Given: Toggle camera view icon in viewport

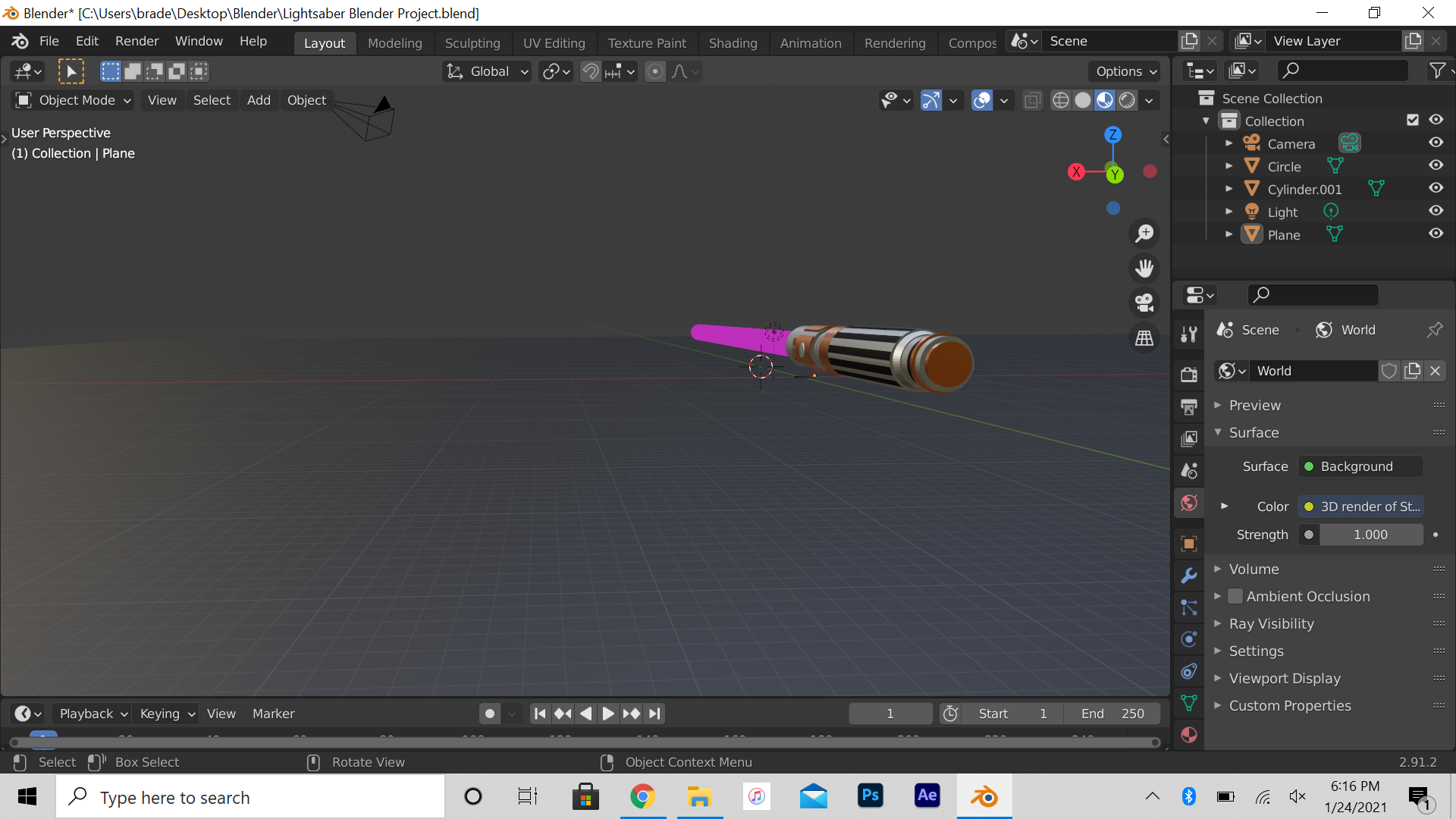Looking at the screenshot, I should point(1144,303).
